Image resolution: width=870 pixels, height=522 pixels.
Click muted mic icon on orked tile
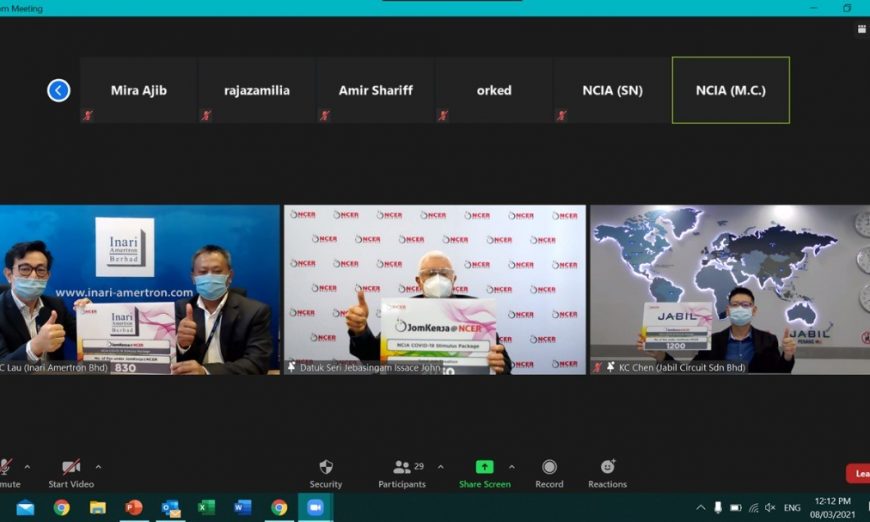[443, 115]
